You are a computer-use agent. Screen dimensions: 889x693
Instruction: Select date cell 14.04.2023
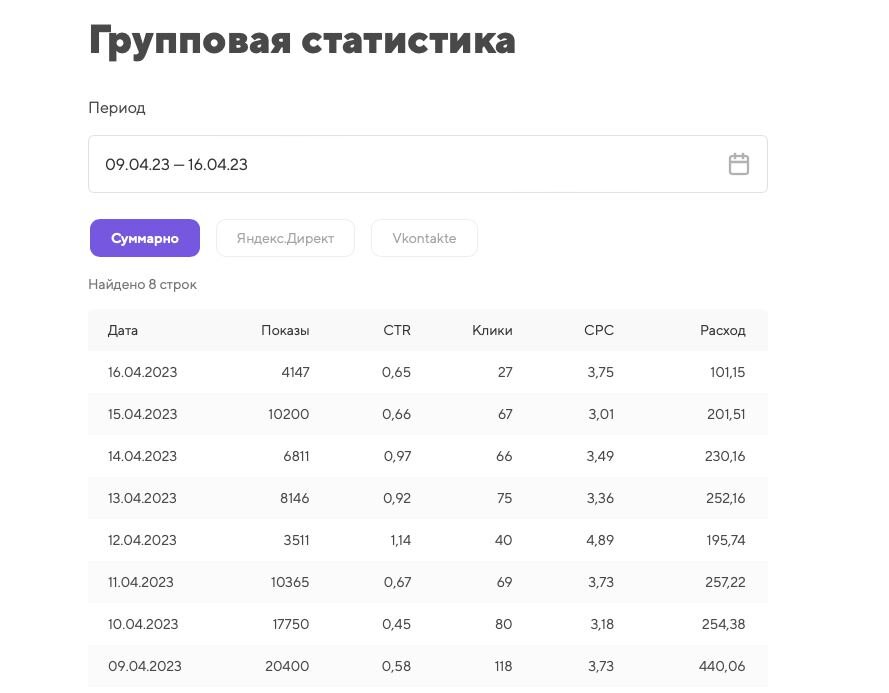pos(142,456)
